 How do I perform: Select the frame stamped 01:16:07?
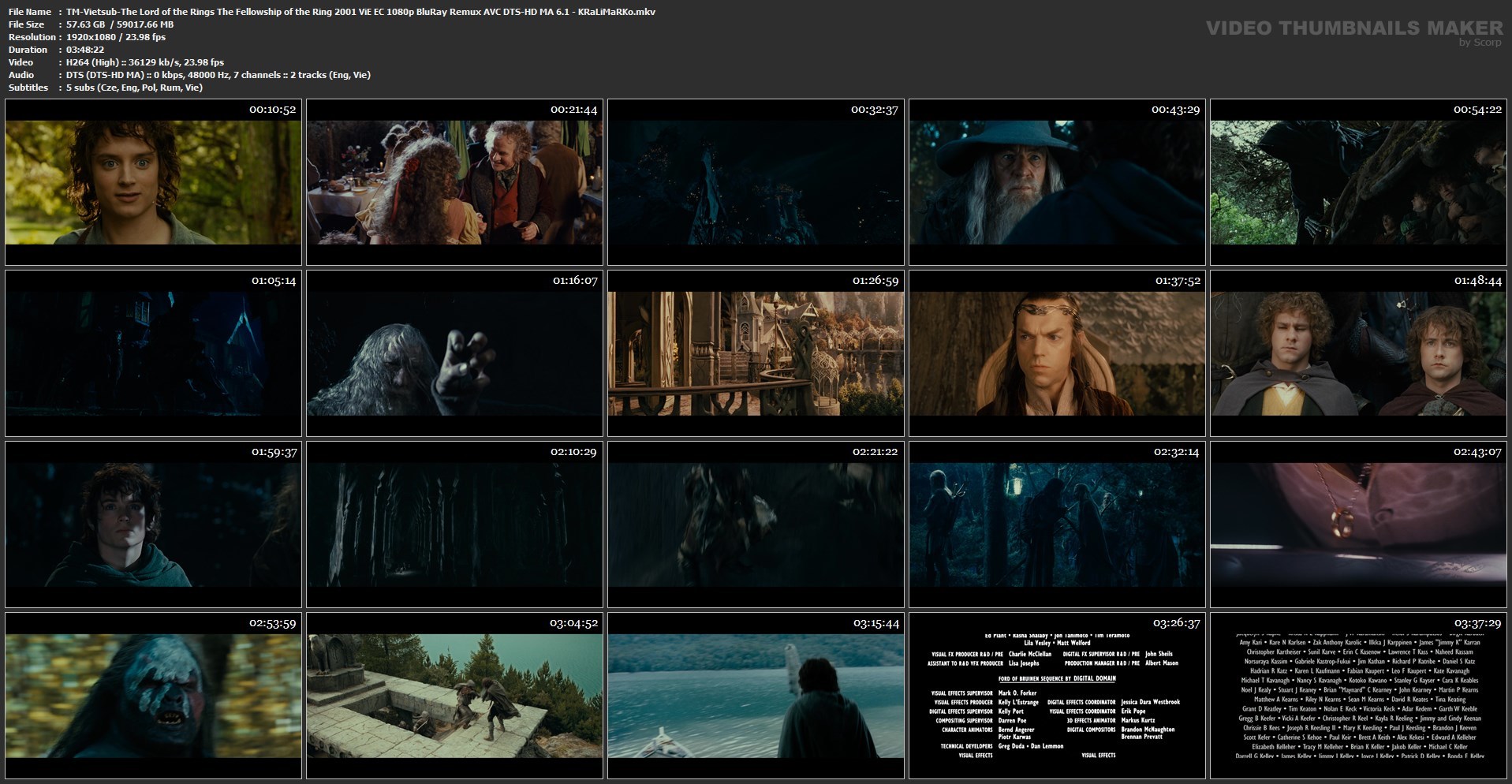[454, 353]
